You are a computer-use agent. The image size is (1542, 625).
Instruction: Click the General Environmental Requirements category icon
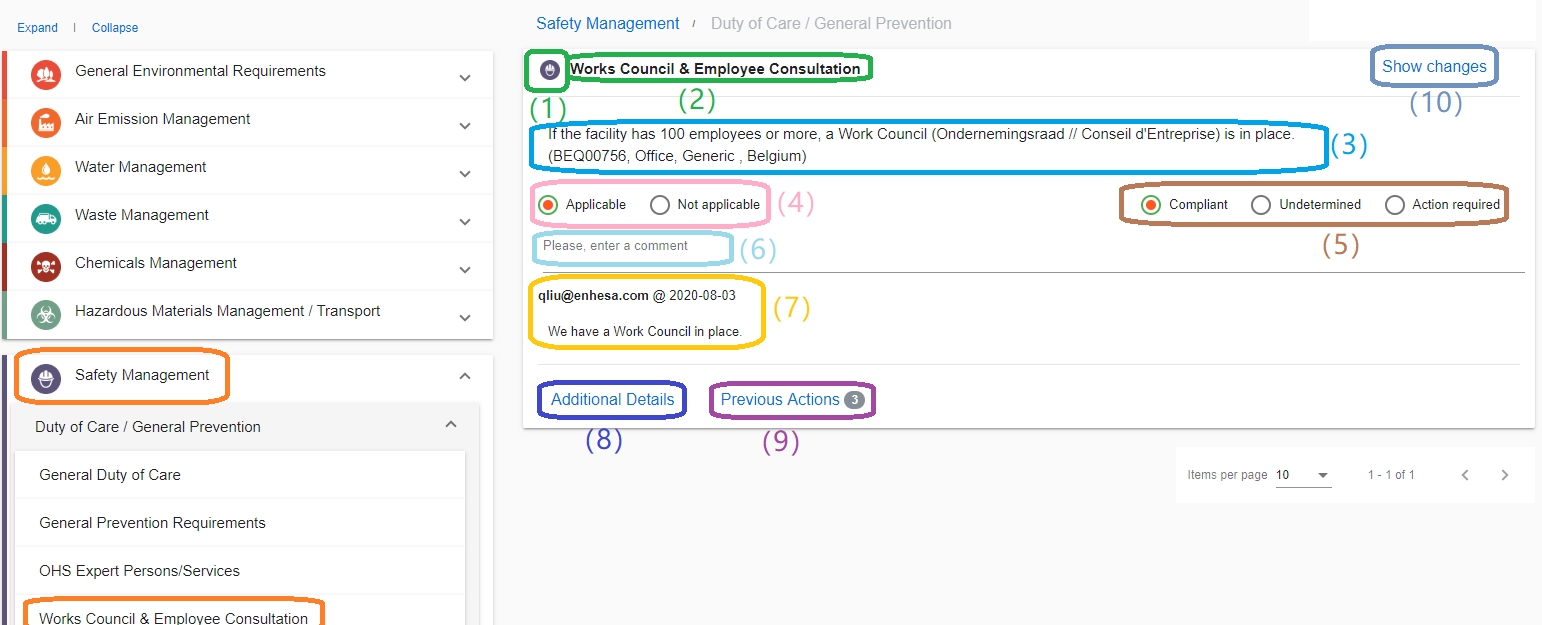click(45, 74)
